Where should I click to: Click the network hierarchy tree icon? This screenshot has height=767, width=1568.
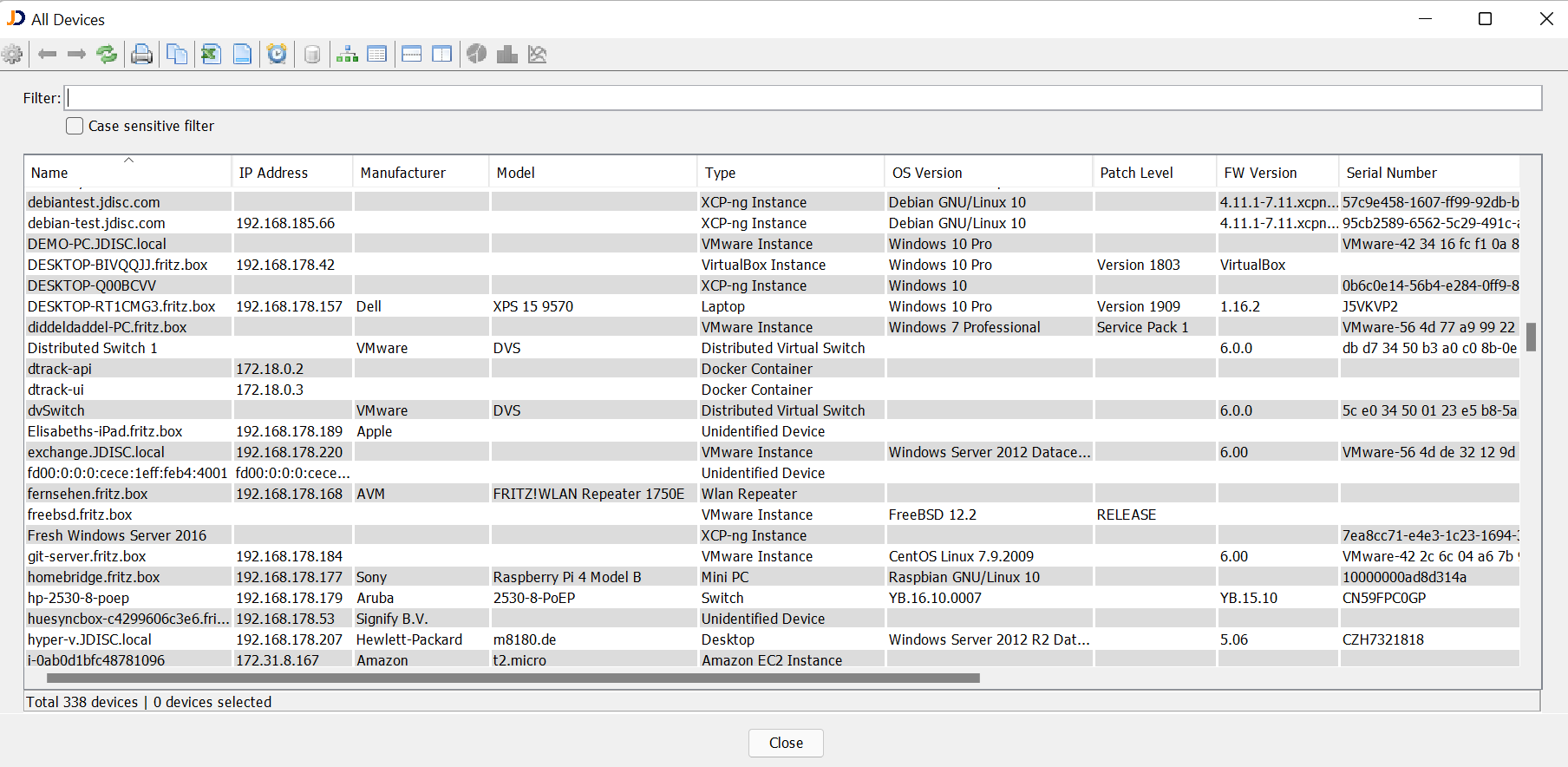coord(347,55)
